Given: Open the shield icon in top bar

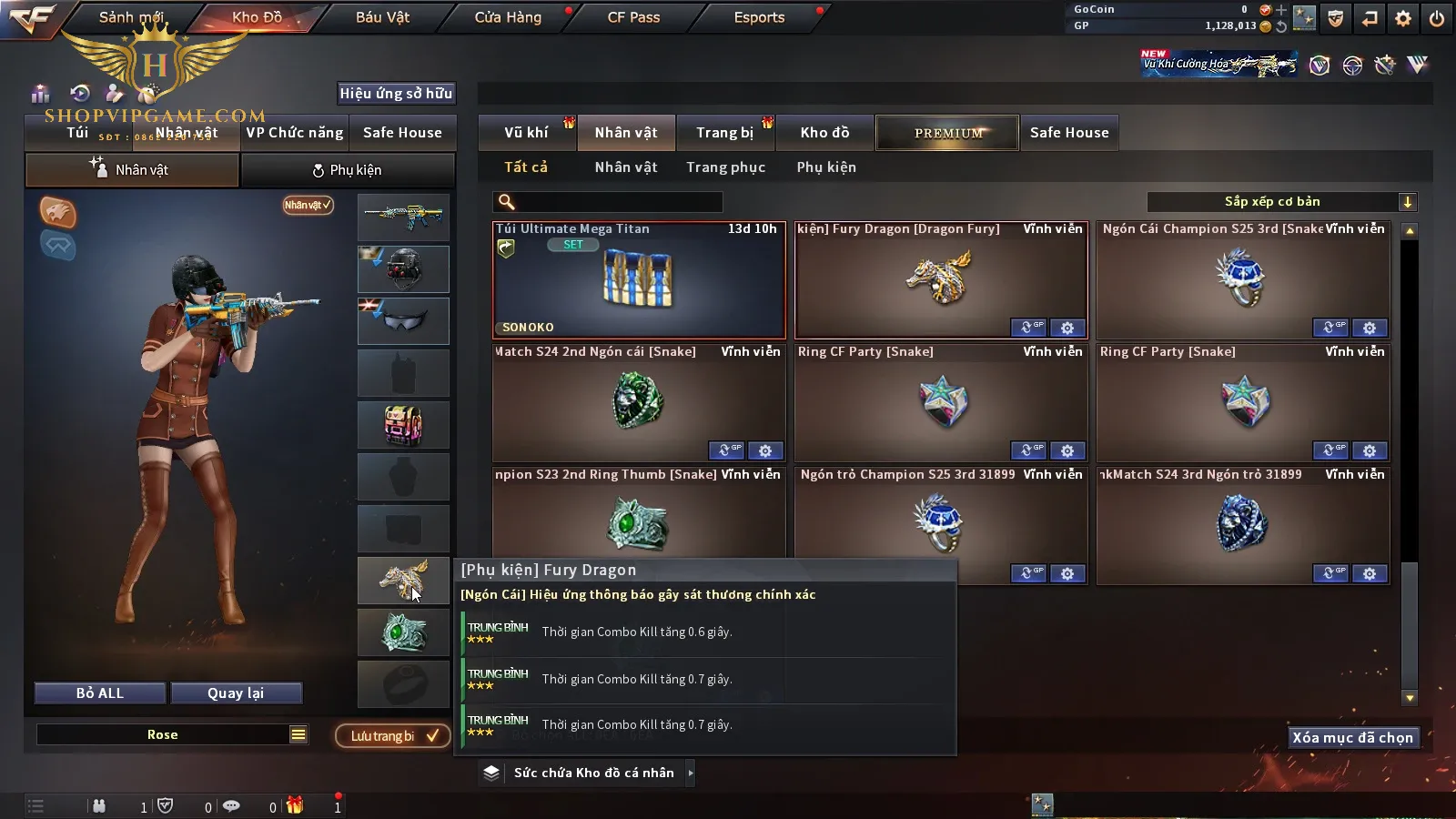Looking at the screenshot, I should tap(1335, 18).
